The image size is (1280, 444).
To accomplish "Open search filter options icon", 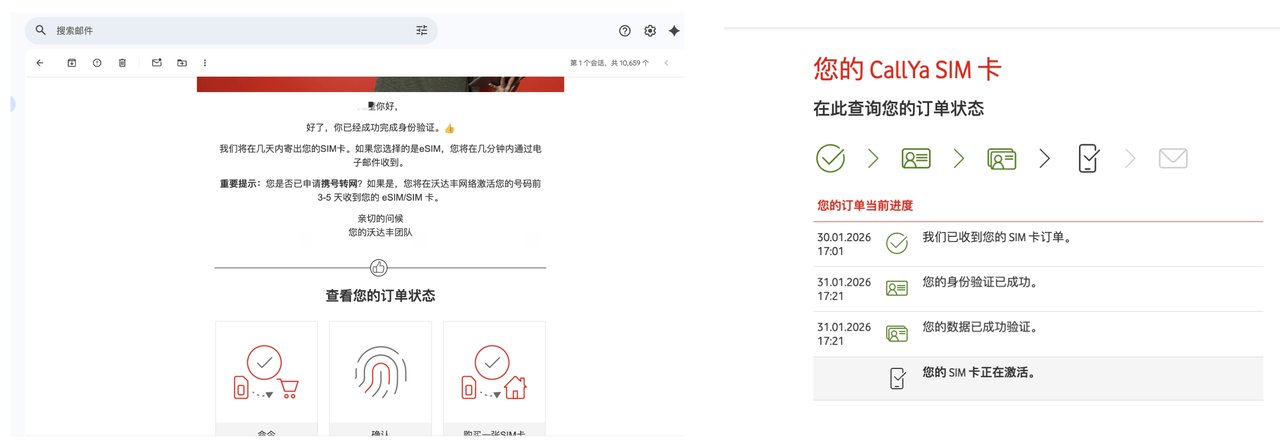I will point(422,31).
